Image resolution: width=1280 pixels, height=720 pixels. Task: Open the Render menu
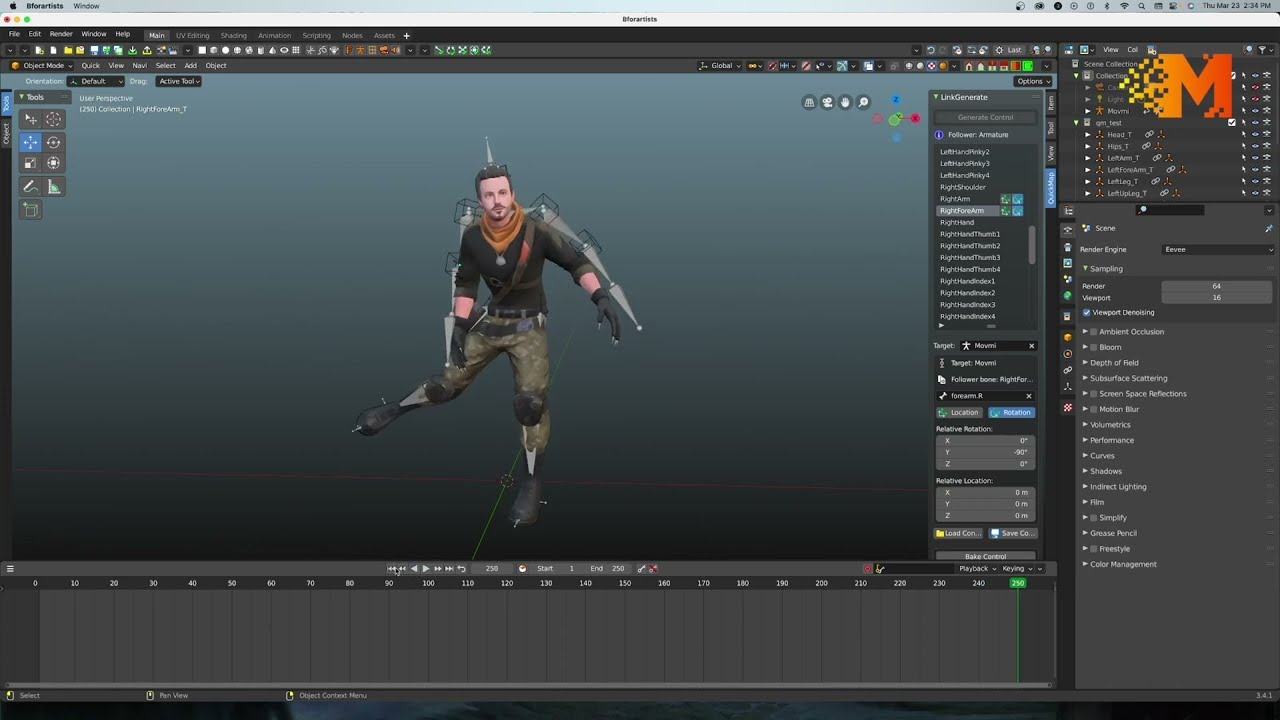click(61, 34)
